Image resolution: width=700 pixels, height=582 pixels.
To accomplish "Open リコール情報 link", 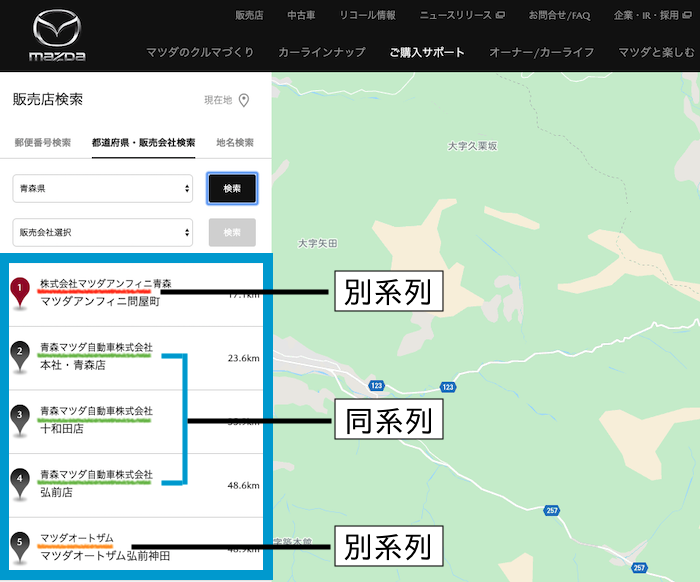I will (367, 15).
